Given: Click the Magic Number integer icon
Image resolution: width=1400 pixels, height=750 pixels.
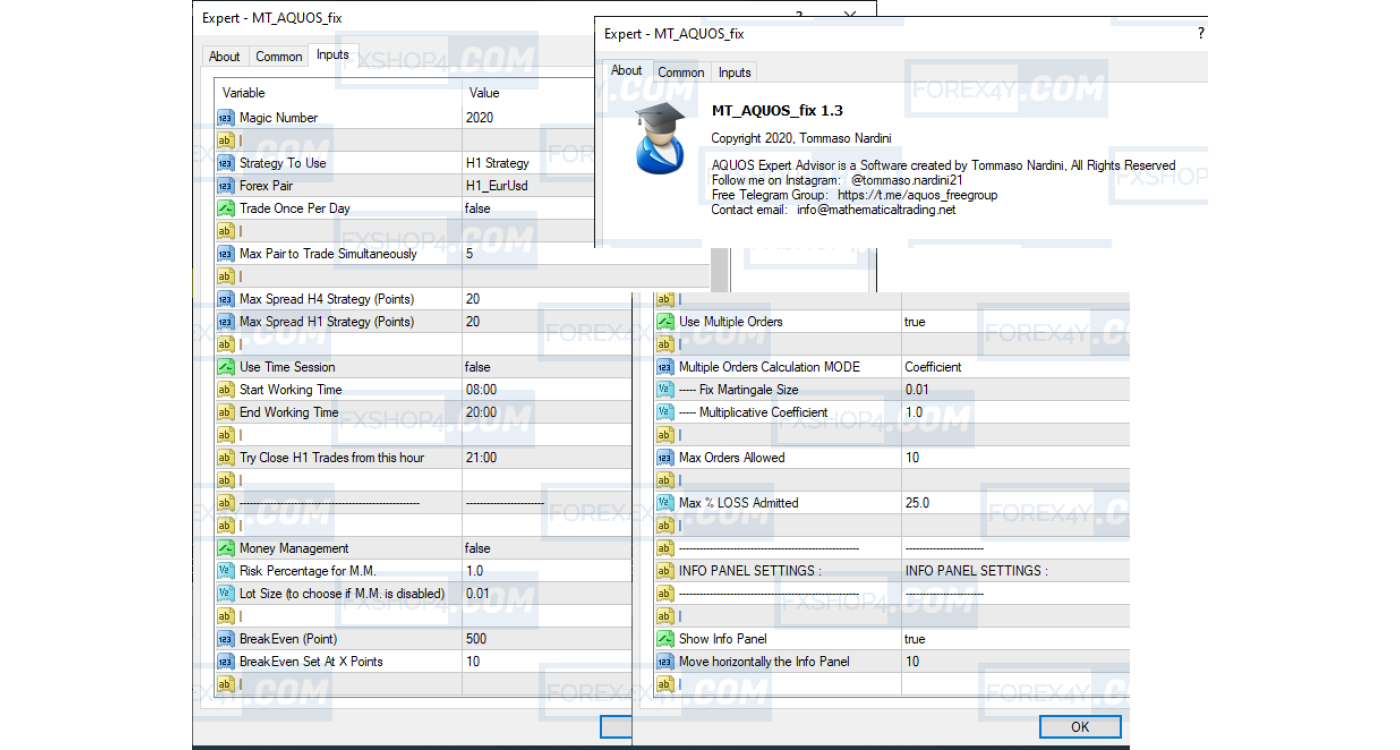Looking at the screenshot, I should point(225,118).
